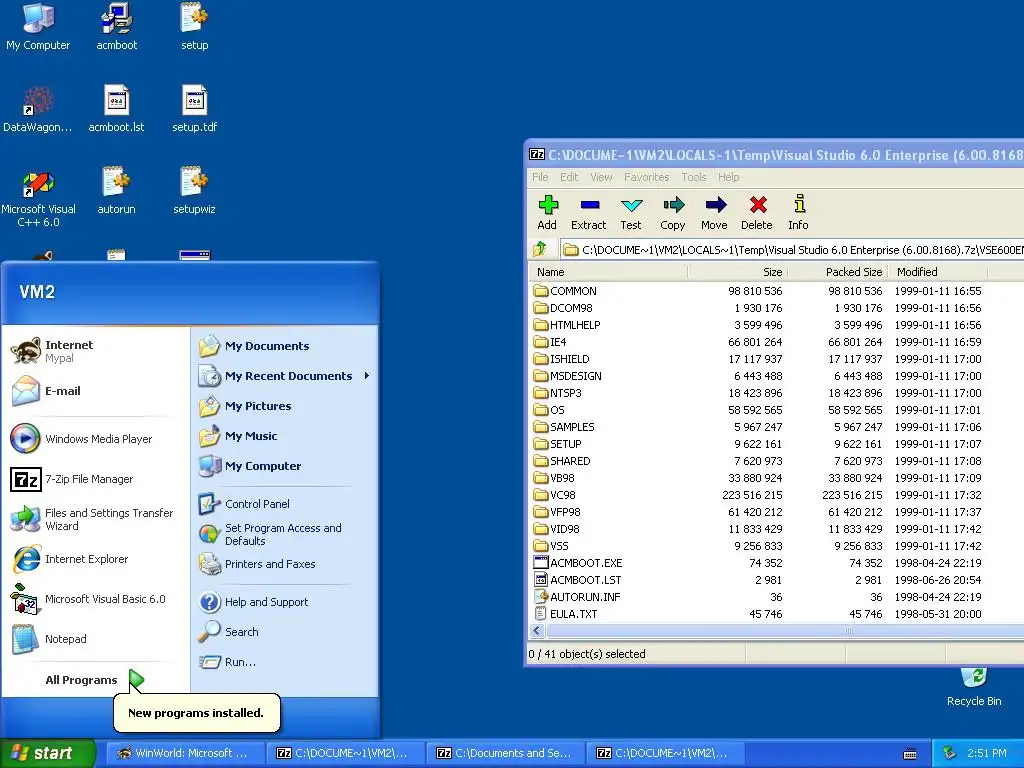
Task: Click the Delete toolbar icon in 7-Zip
Action: click(757, 212)
